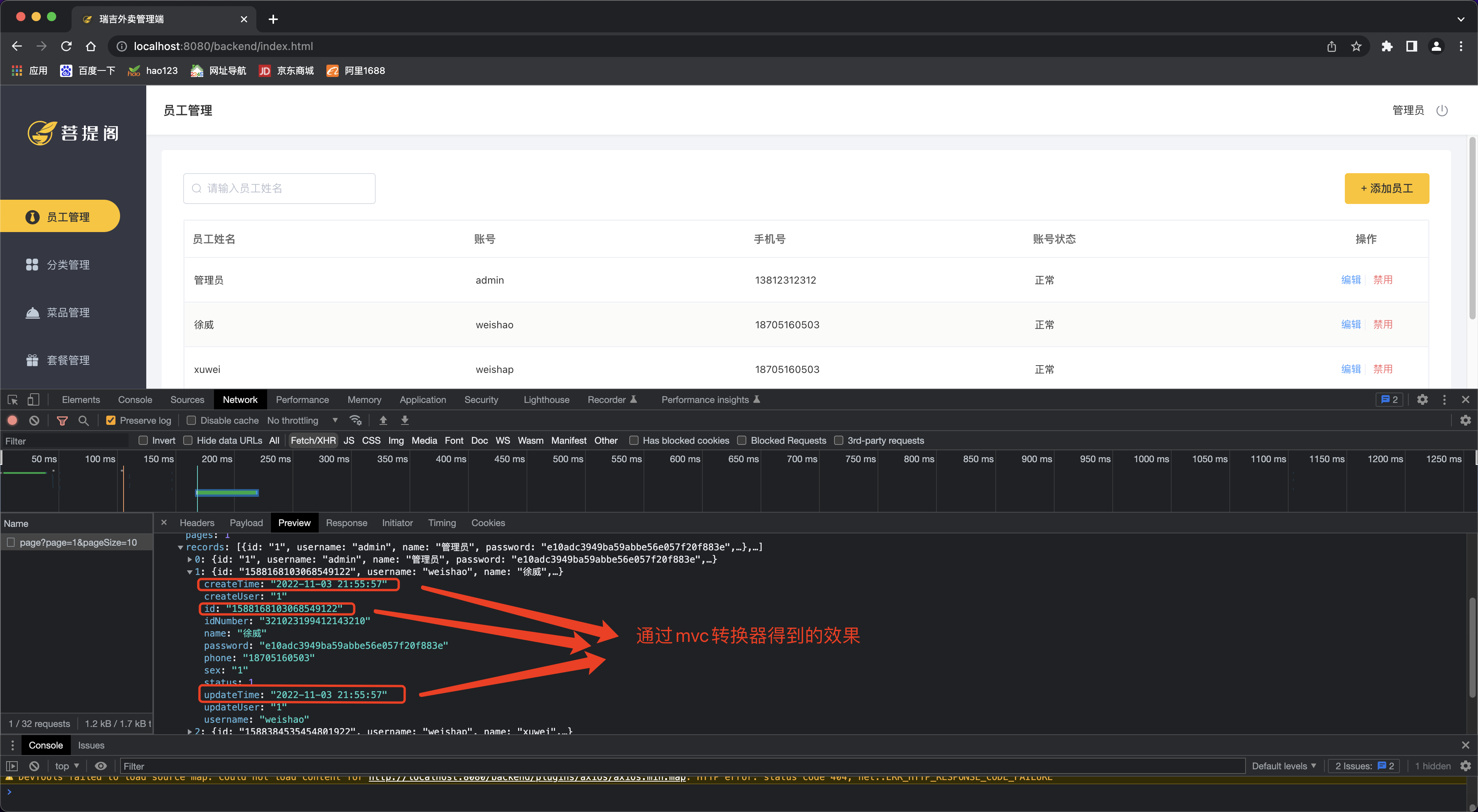Switch to the Response tab
Viewport: 1478px width, 812px height.
coord(346,523)
